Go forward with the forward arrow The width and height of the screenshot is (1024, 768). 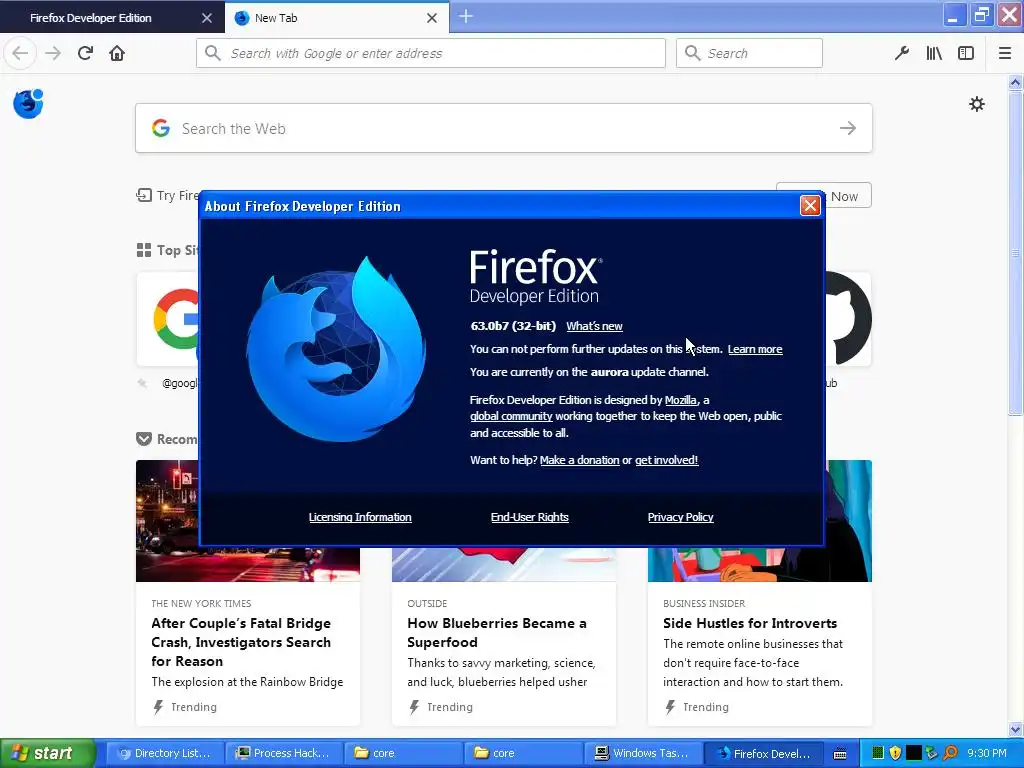pos(53,53)
